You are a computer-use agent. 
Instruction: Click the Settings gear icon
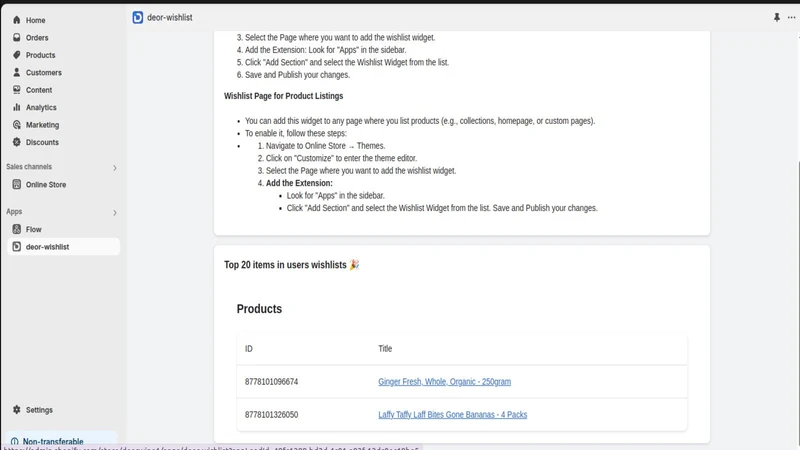tap(17, 410)
